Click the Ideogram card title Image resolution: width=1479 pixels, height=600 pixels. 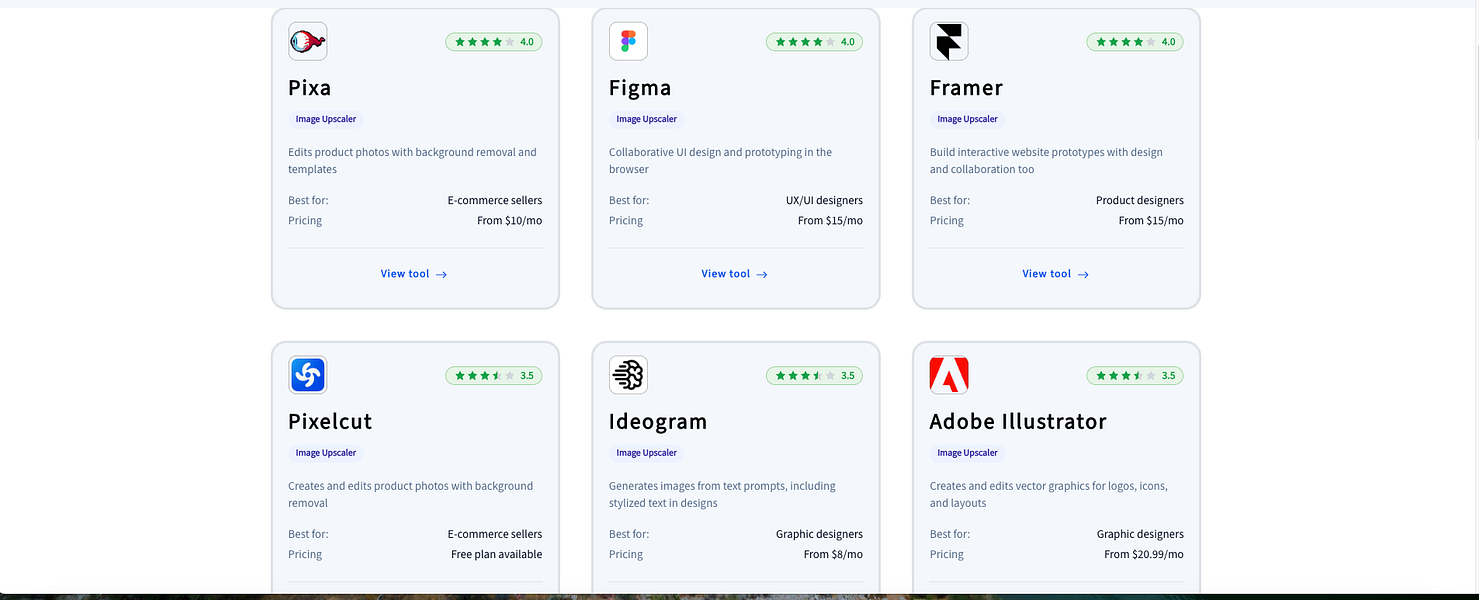[x=658, y=422]
